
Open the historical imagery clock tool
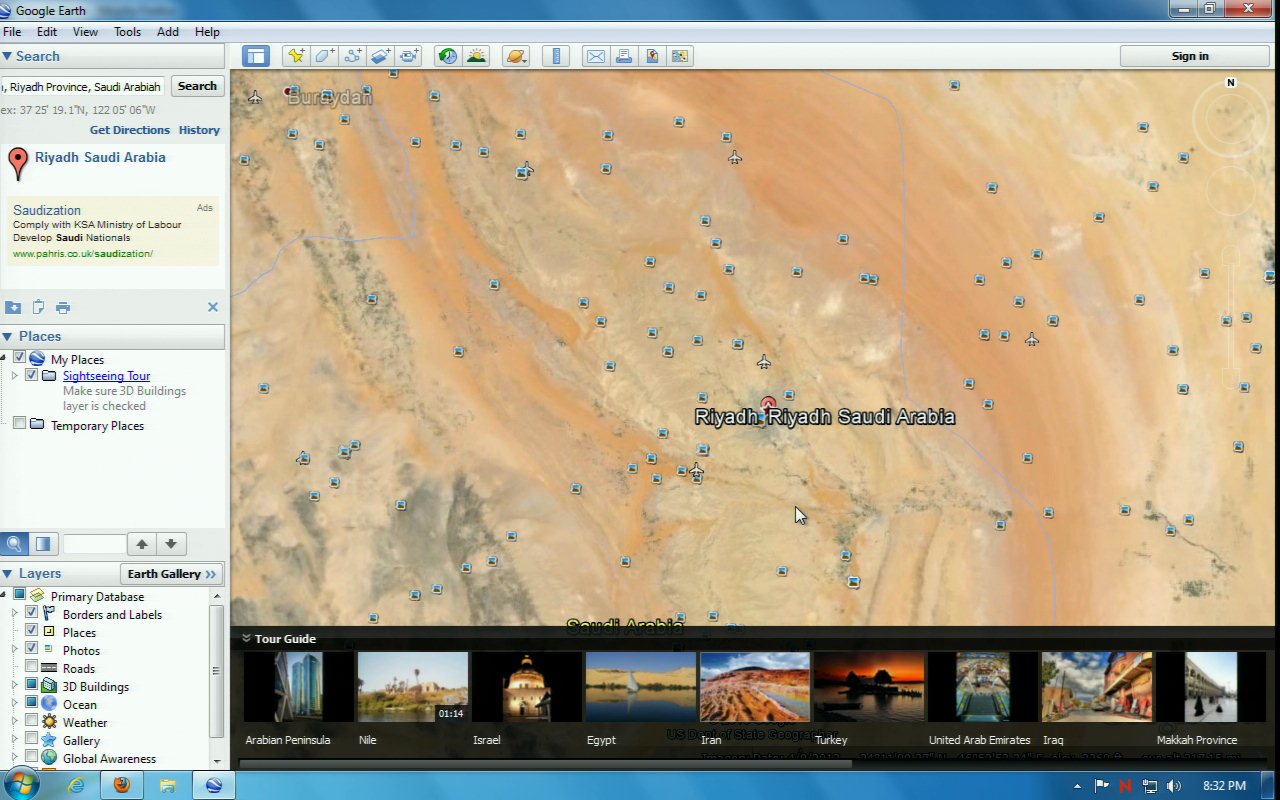[x=447, y=56]
